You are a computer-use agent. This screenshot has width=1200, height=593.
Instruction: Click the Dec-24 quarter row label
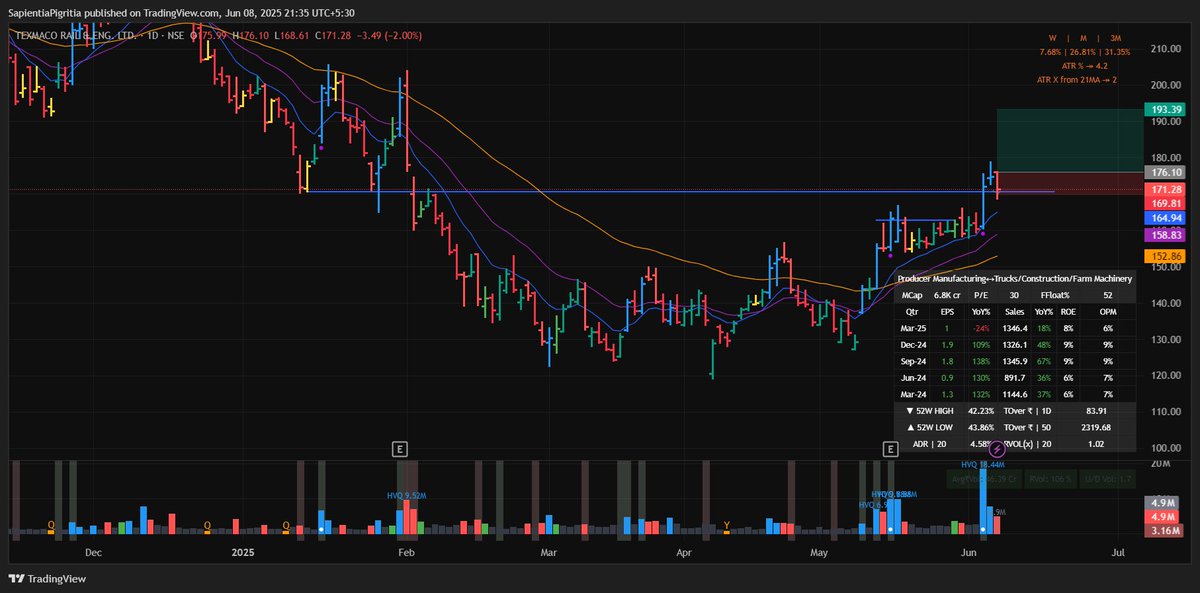(911, 344)
